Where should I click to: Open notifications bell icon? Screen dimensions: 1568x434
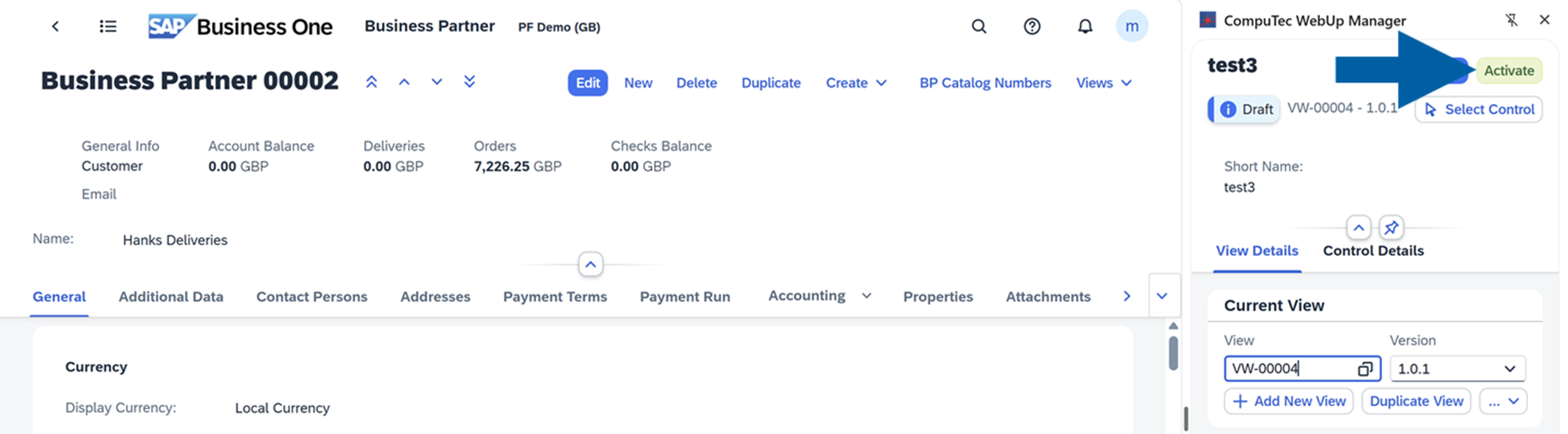point(1084,26)
